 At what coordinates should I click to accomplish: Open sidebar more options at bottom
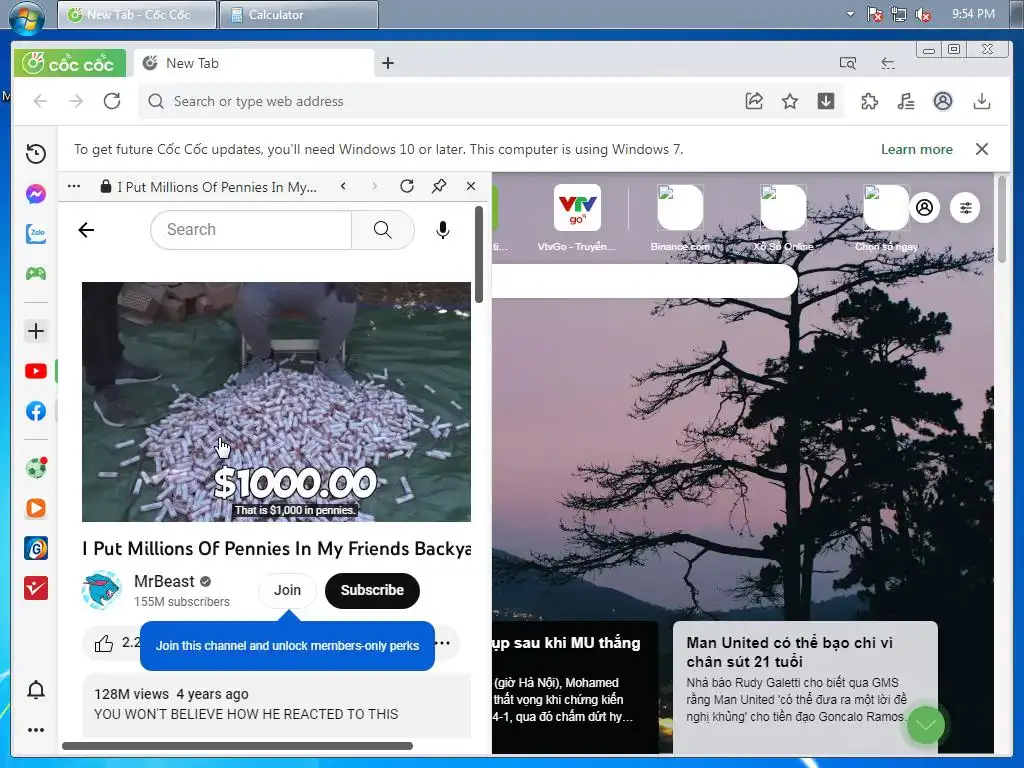click(x=36, y=729)
